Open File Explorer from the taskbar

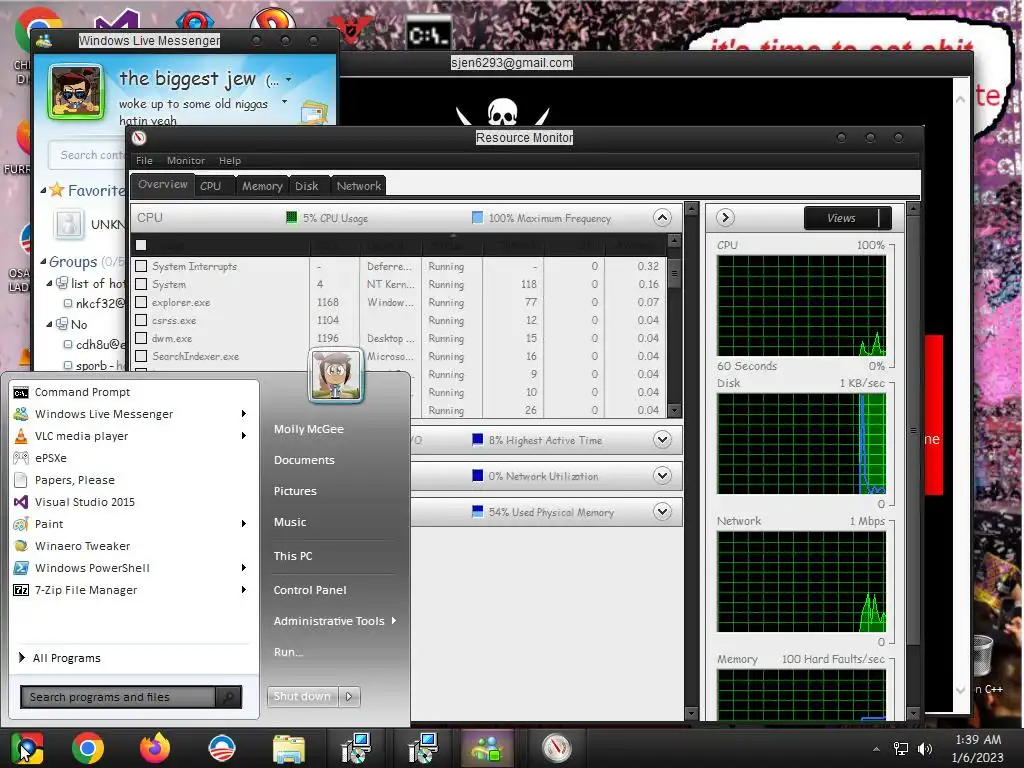(x=289, y=749)
